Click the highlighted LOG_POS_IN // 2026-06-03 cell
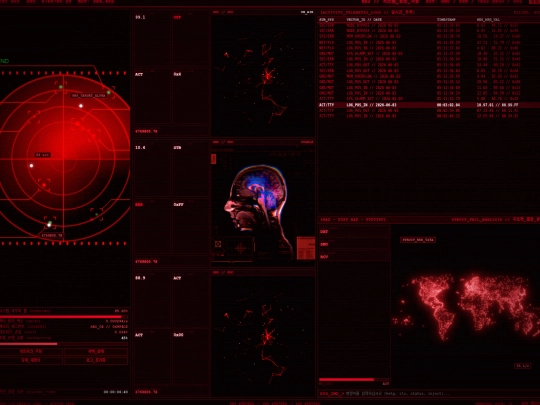540x405 pixels. (371, 105)
